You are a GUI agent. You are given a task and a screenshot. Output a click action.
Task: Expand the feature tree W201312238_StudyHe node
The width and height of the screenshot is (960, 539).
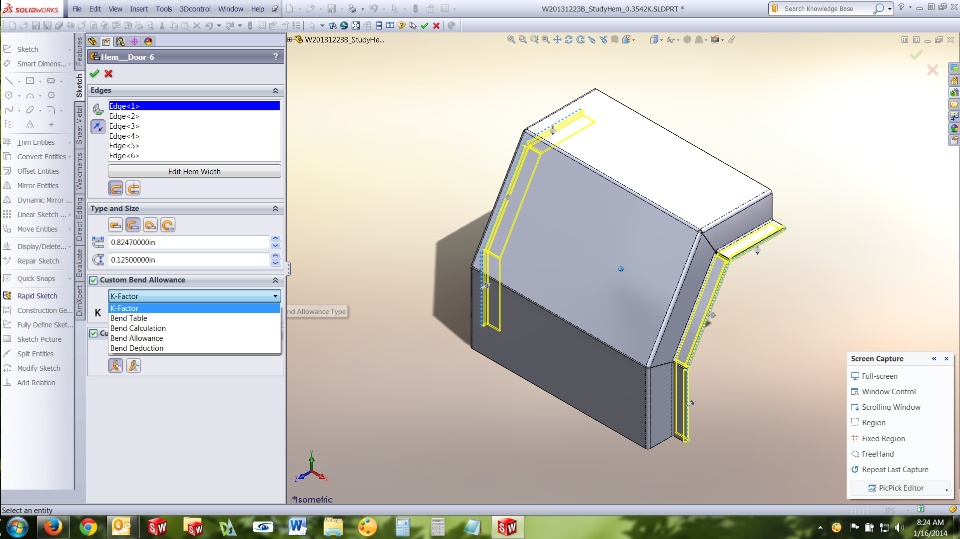tap(290, 39)
